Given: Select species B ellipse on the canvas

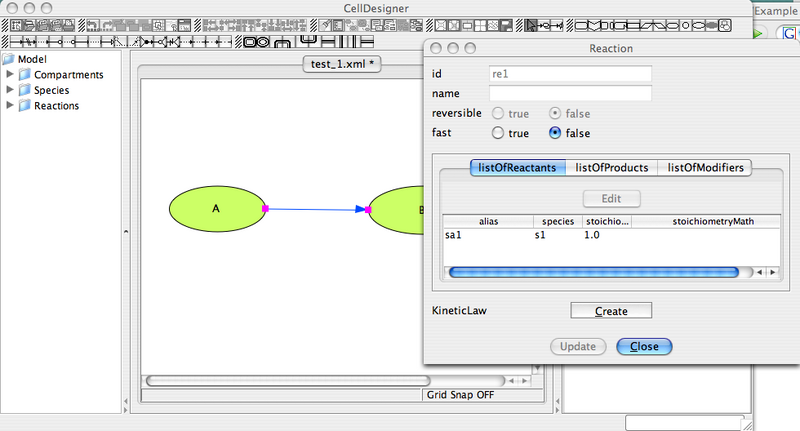Looking at the screenshot, I should [x=396, y=210].
